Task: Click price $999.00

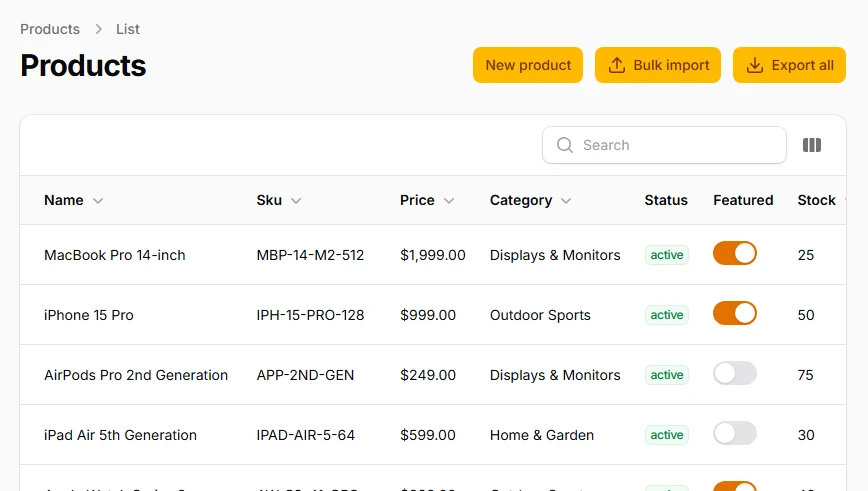Action: click(428, 315)
